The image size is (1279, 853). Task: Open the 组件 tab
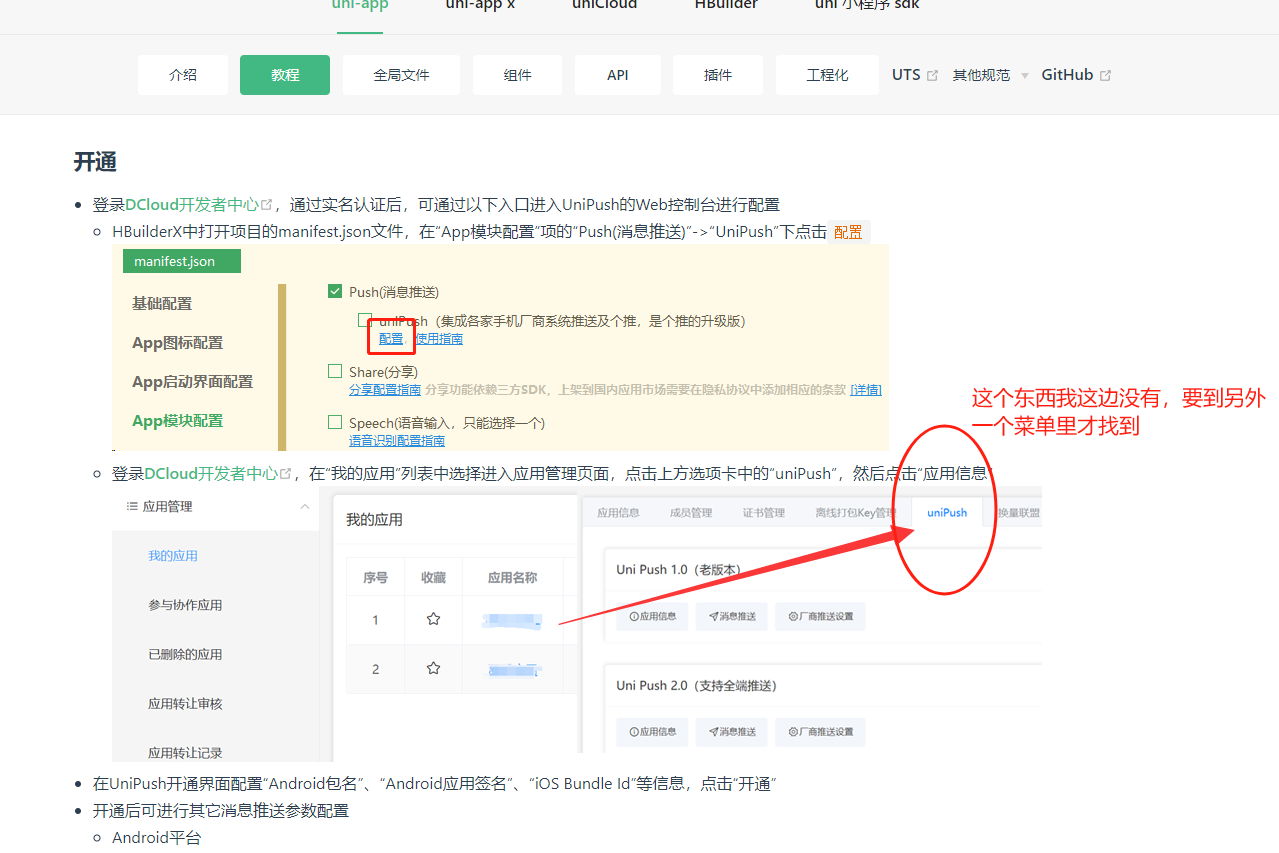(517, 75)
